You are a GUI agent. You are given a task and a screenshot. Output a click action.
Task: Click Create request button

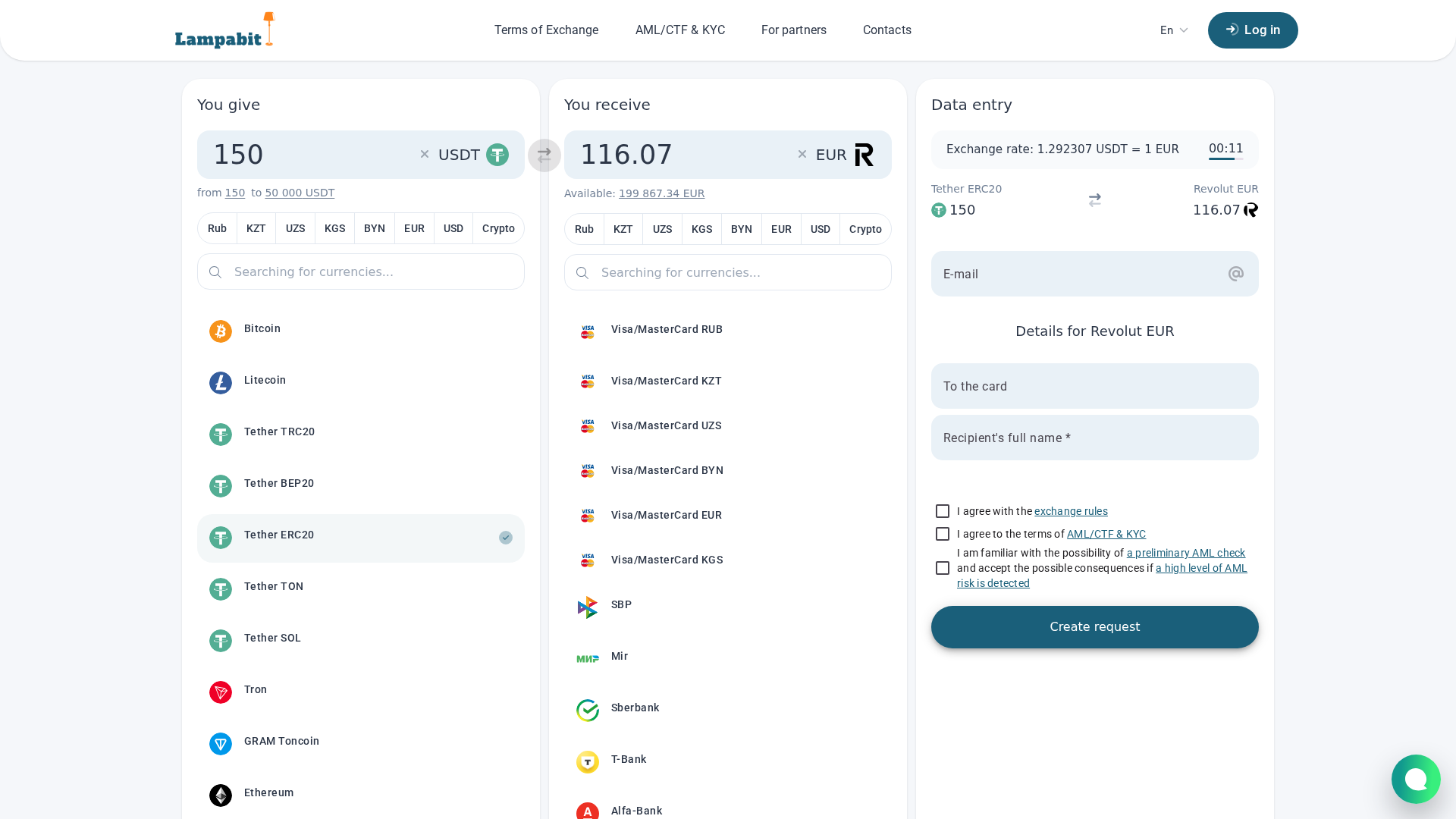1095,627
